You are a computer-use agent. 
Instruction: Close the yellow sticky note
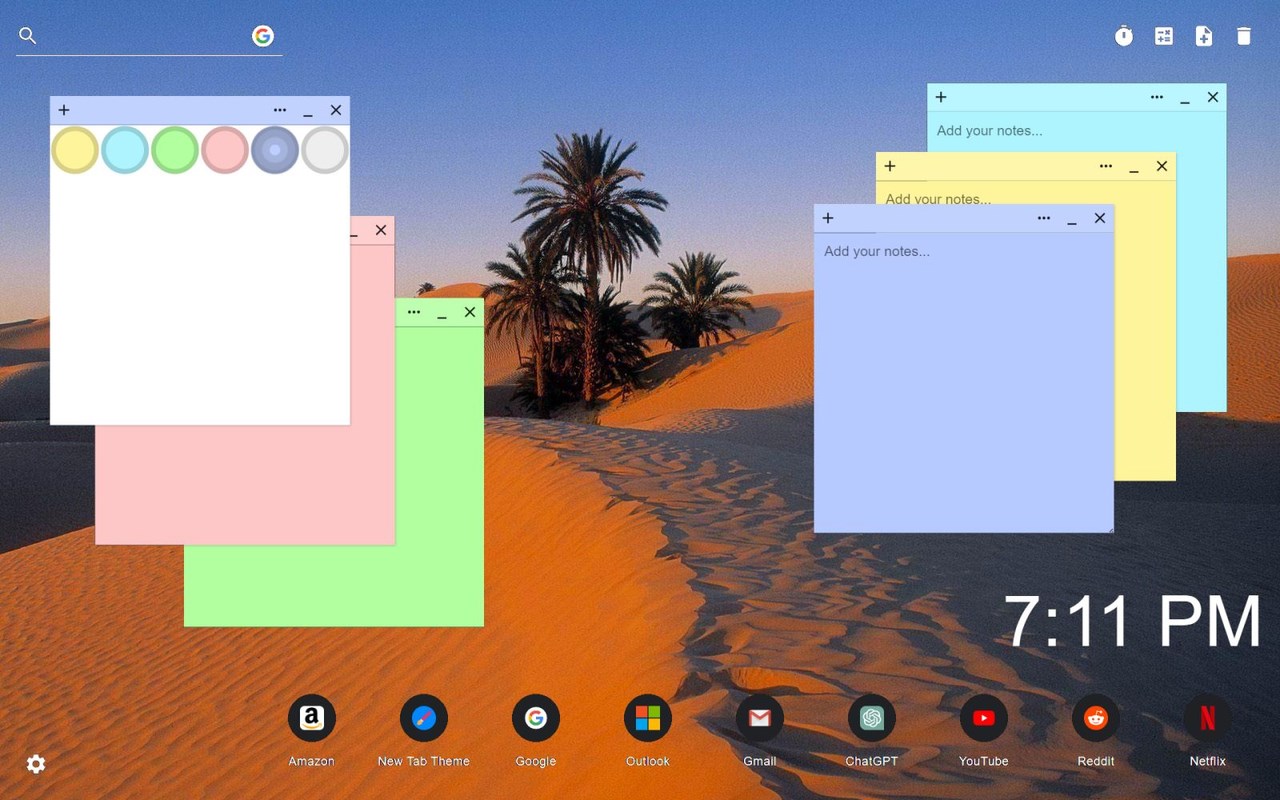click(x=1162, y=166)
